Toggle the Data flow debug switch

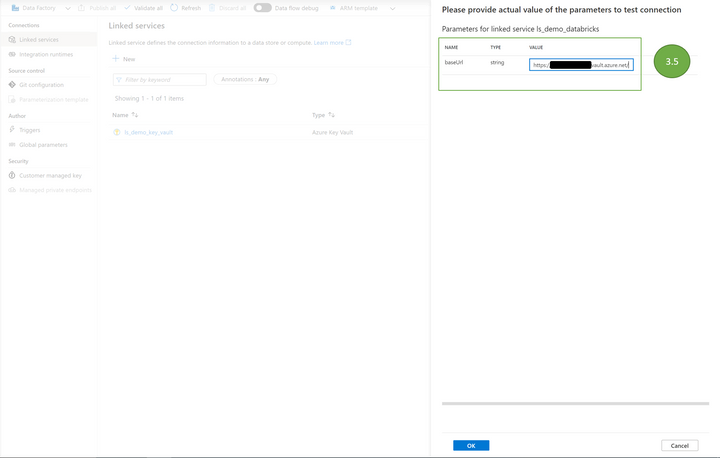(263, 8)
